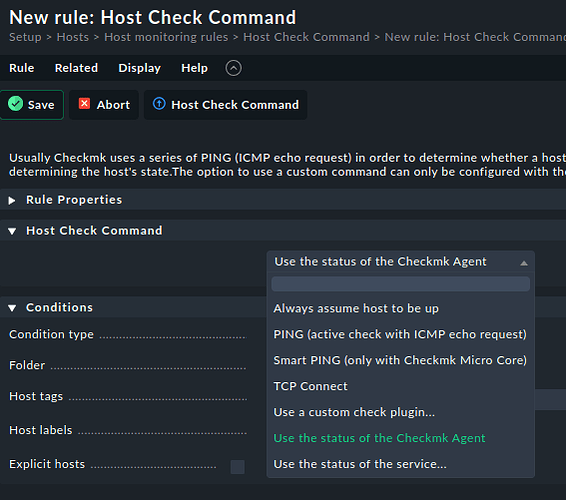Click Hosts in the breadcrumb
The height and width of the screenshot is (500, 566).
point(73,37)
